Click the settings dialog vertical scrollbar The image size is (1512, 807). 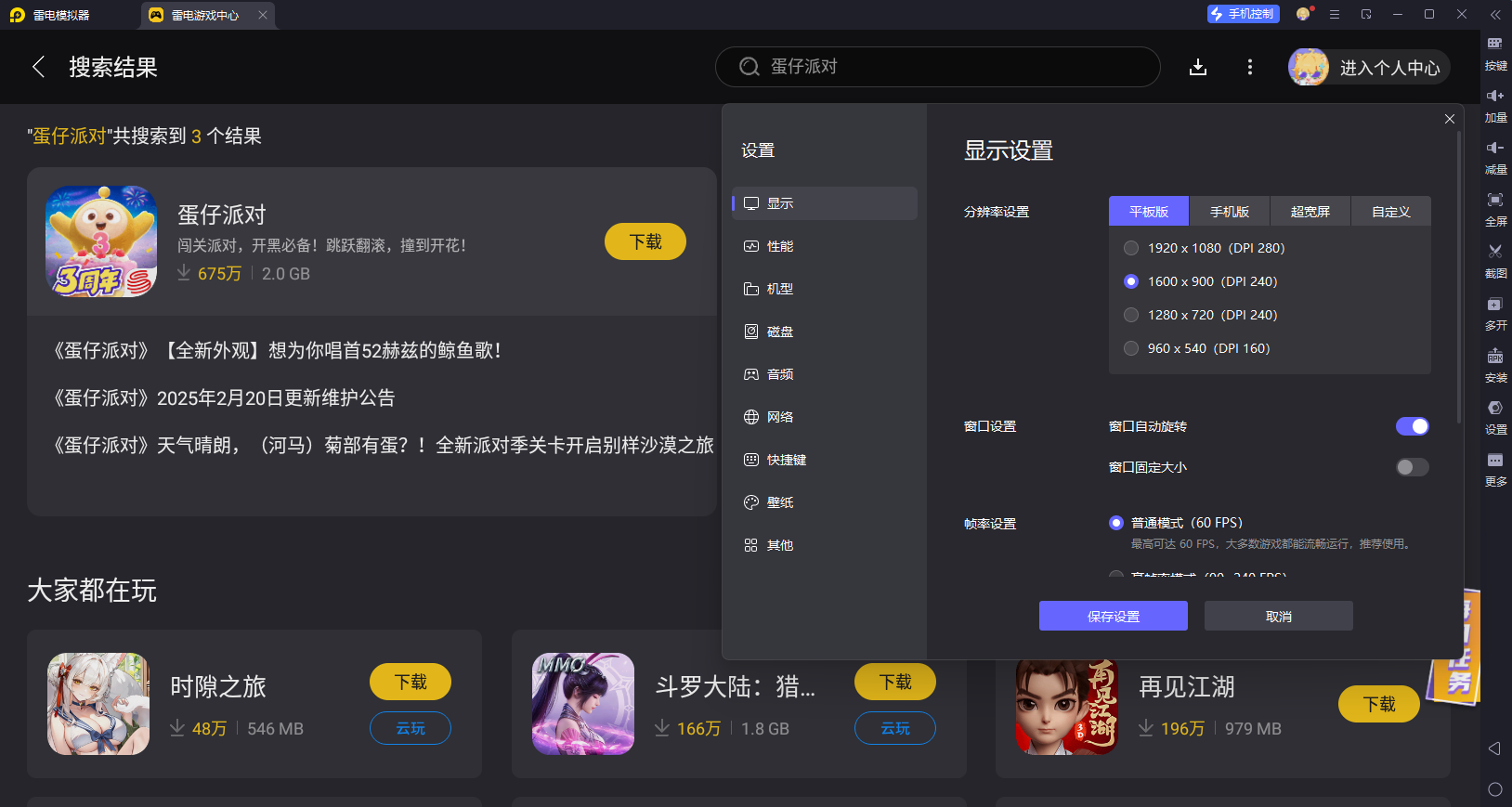tap(1459, 277)
